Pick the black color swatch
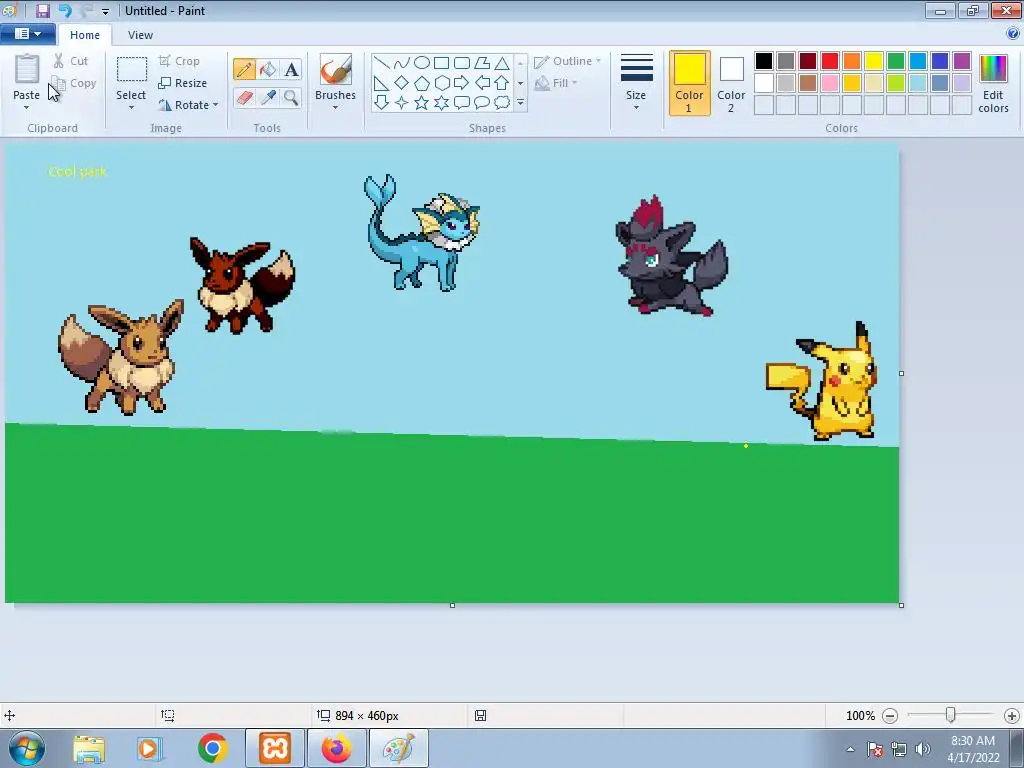1024x768 pixels. 763,61
